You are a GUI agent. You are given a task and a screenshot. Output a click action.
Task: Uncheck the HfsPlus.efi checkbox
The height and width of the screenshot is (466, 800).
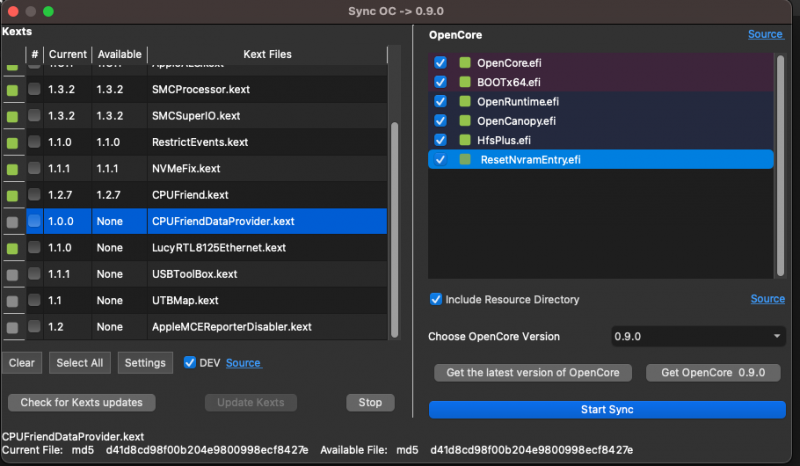pyautogui.click(x=440, y=140)
